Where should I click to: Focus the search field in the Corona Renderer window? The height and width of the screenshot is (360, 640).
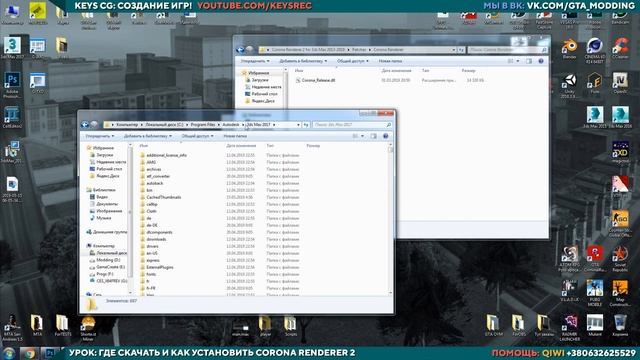coord(508,50)
